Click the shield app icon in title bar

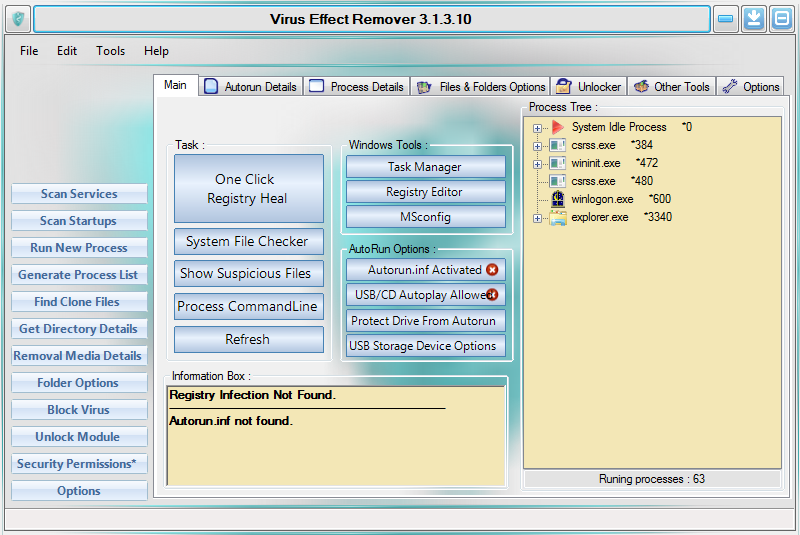[18, 19]
